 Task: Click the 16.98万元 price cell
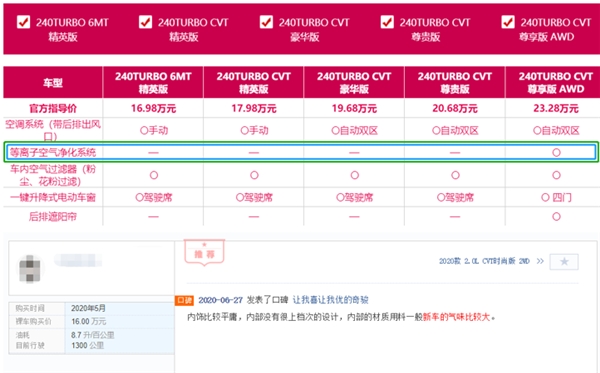point(153,109)
